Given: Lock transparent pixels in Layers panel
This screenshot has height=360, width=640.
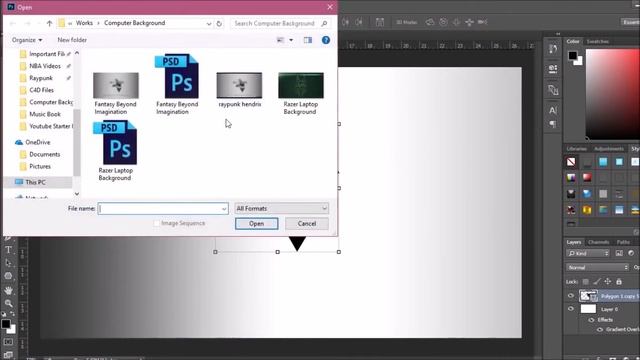Looking at the screenshot, I should pyautogui.click(x=586, y=282).
